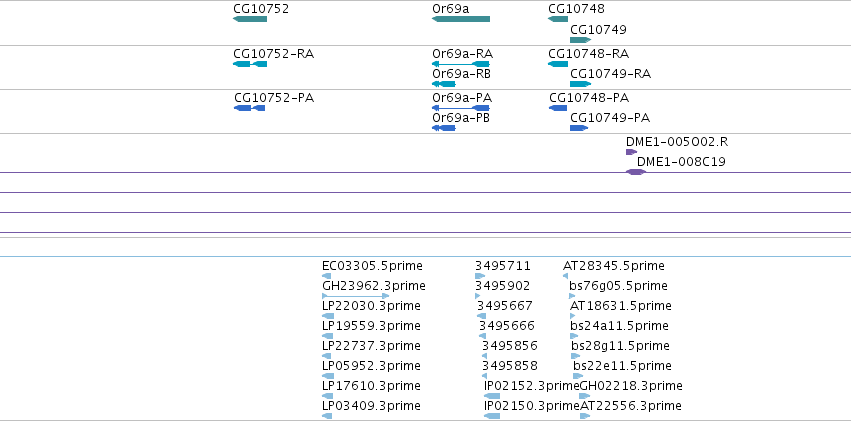Select the CG10749 gene feature
Viewport: 851px width, 421px height.
pos(580,40)
